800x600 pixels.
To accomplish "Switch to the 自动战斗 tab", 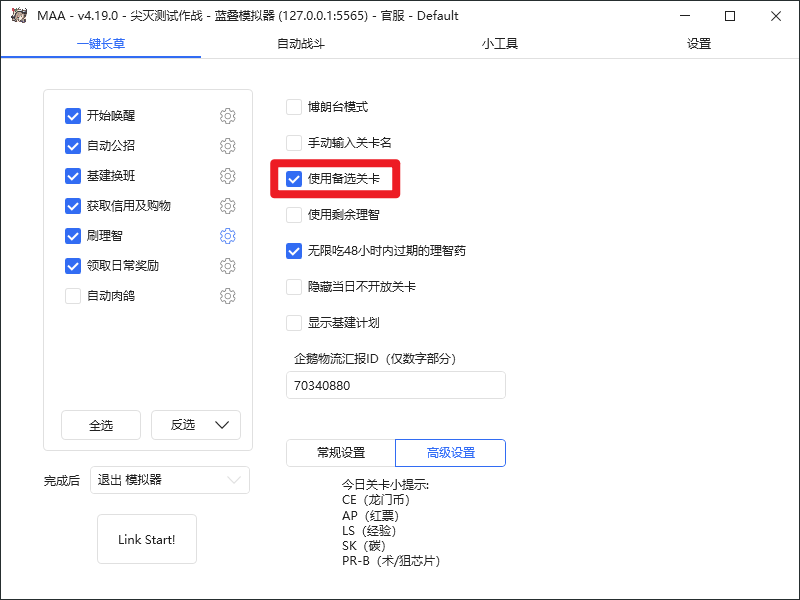I will [x=300, y=44].
